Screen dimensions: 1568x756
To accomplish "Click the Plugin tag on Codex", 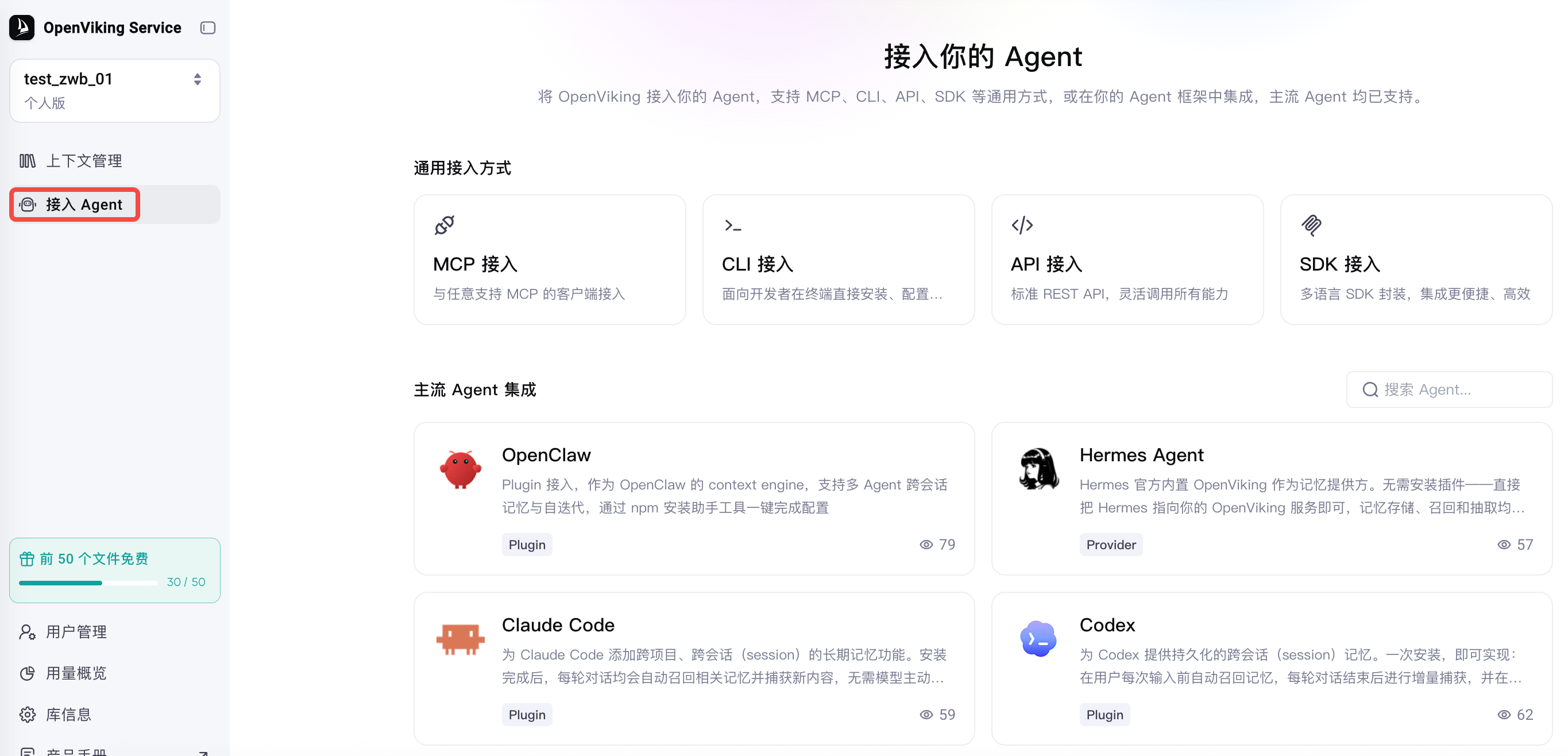I will pos(1105,715).
